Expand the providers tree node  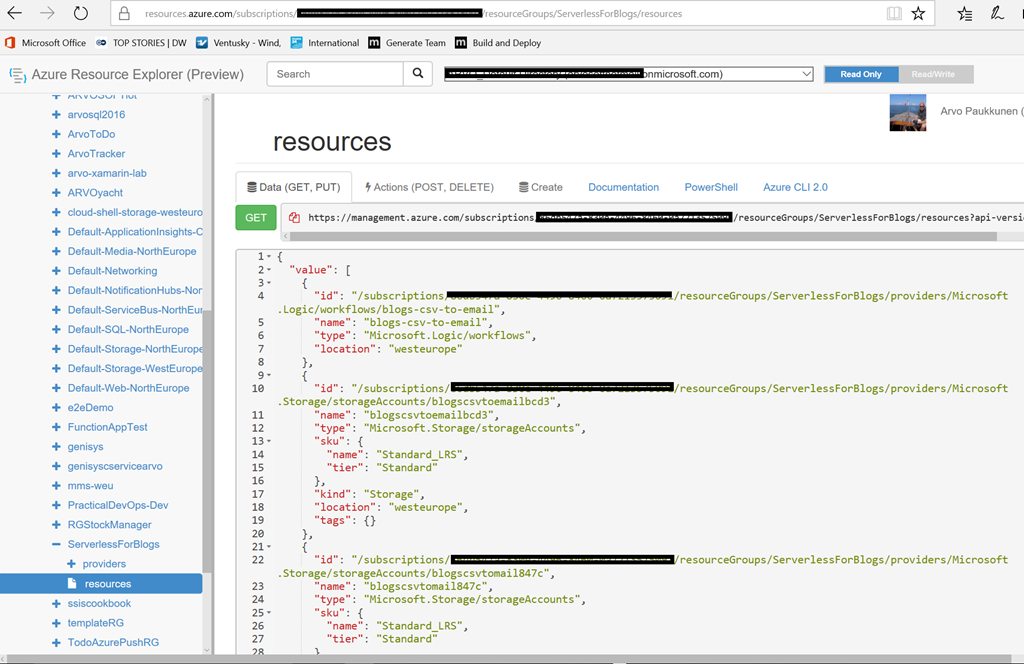coord(72,564)
